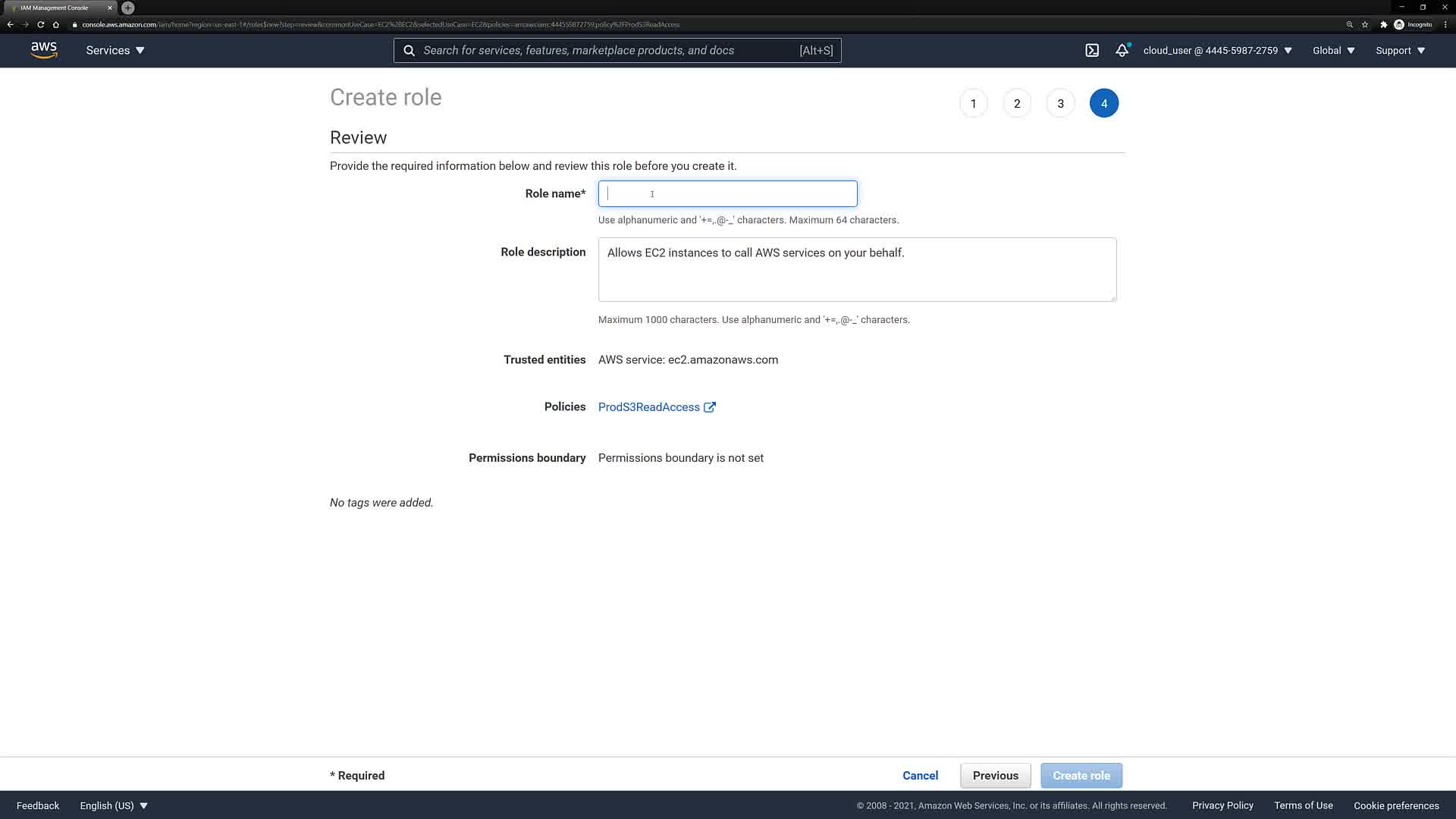The width and height of the screenshot is (1456, 819).
Task: Open the Support dropdown menu
Action: click(1400, 51)
